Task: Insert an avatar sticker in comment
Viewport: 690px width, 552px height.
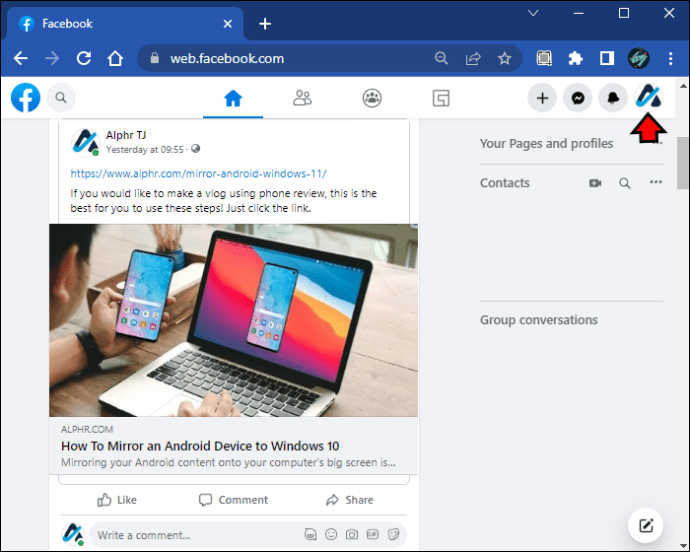Action: click(x=310, y=534)
